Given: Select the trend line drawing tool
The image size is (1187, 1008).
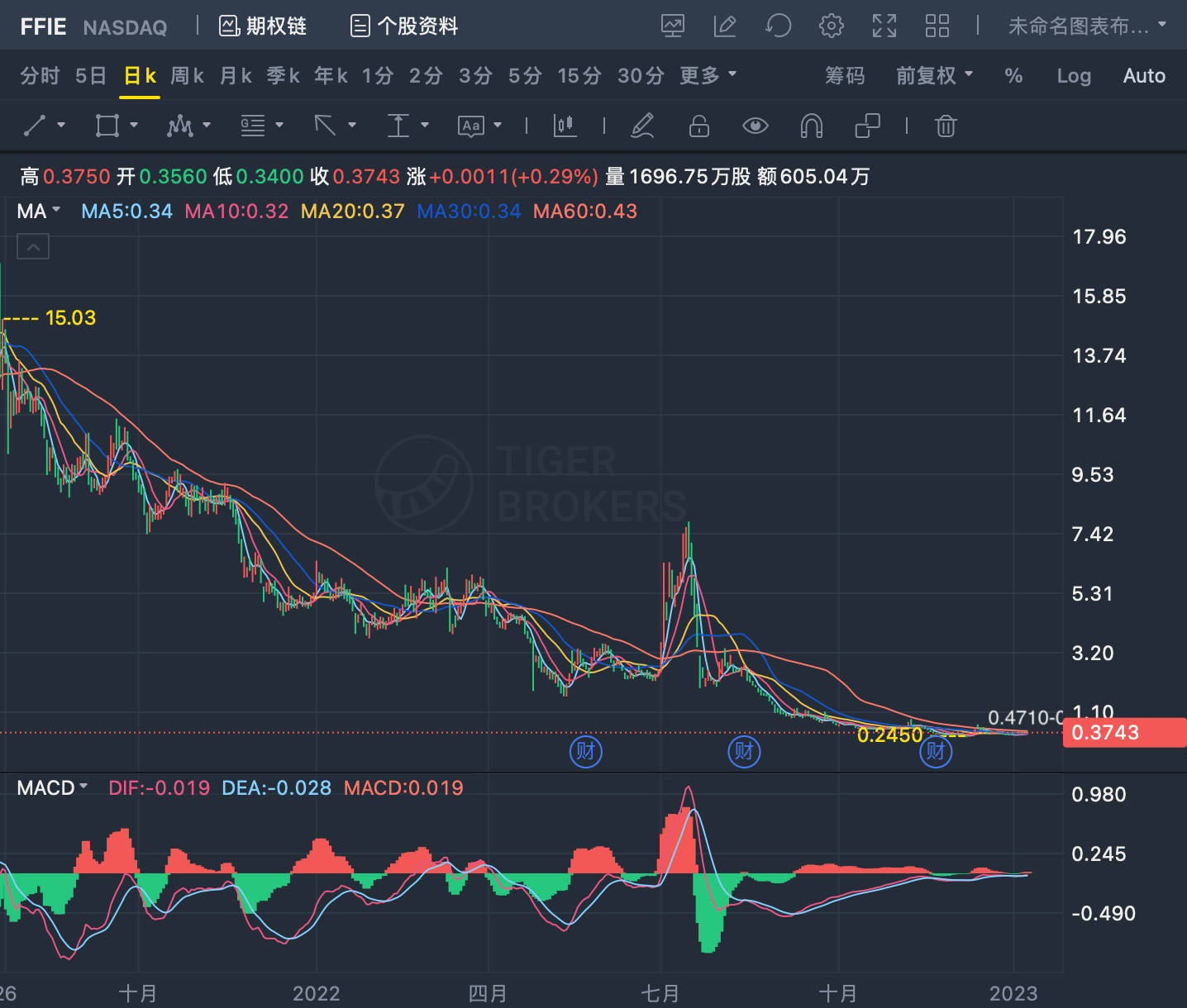Looking at the screenshot, I should pos(35,126).
